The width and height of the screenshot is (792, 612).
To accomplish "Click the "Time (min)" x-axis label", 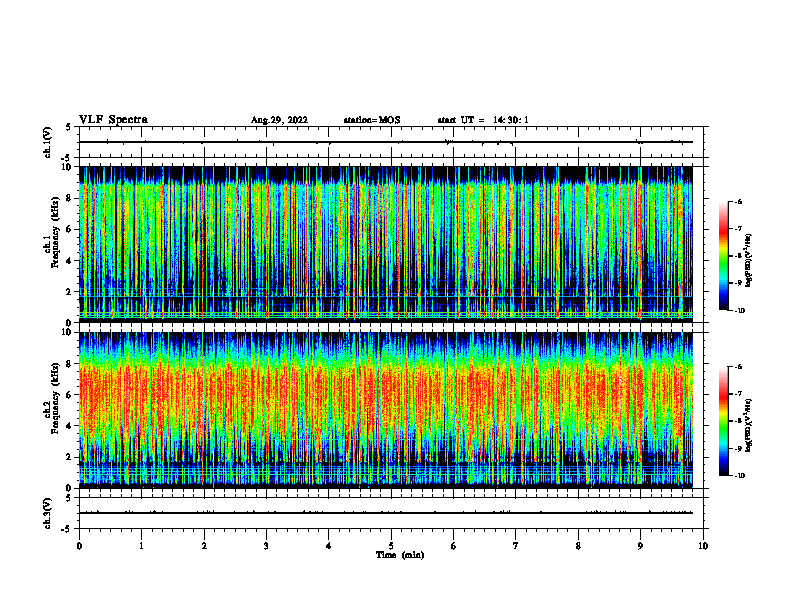I will [400, 555].
